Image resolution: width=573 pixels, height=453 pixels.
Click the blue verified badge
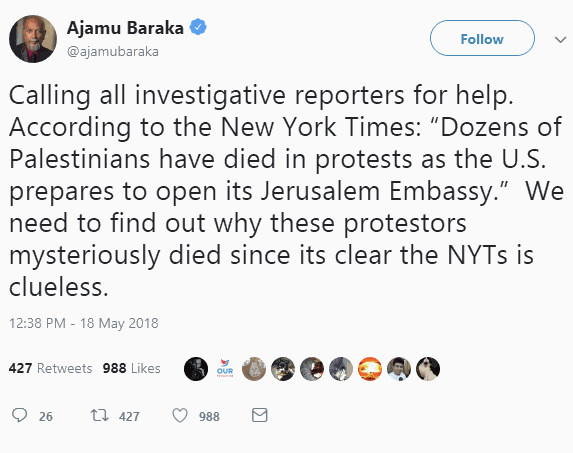point(198,27)
